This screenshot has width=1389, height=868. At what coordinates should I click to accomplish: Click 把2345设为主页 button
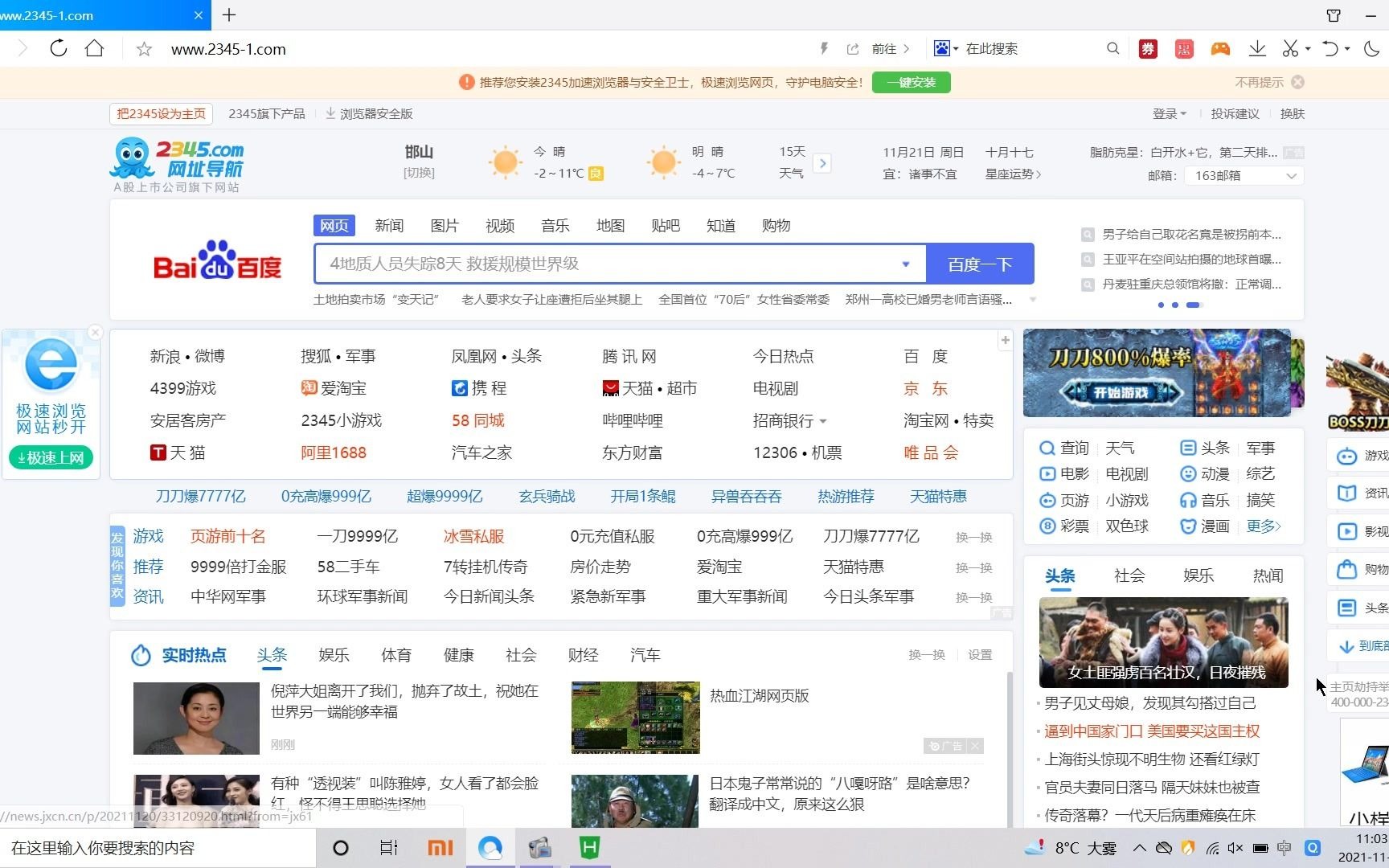coord(162,113)
